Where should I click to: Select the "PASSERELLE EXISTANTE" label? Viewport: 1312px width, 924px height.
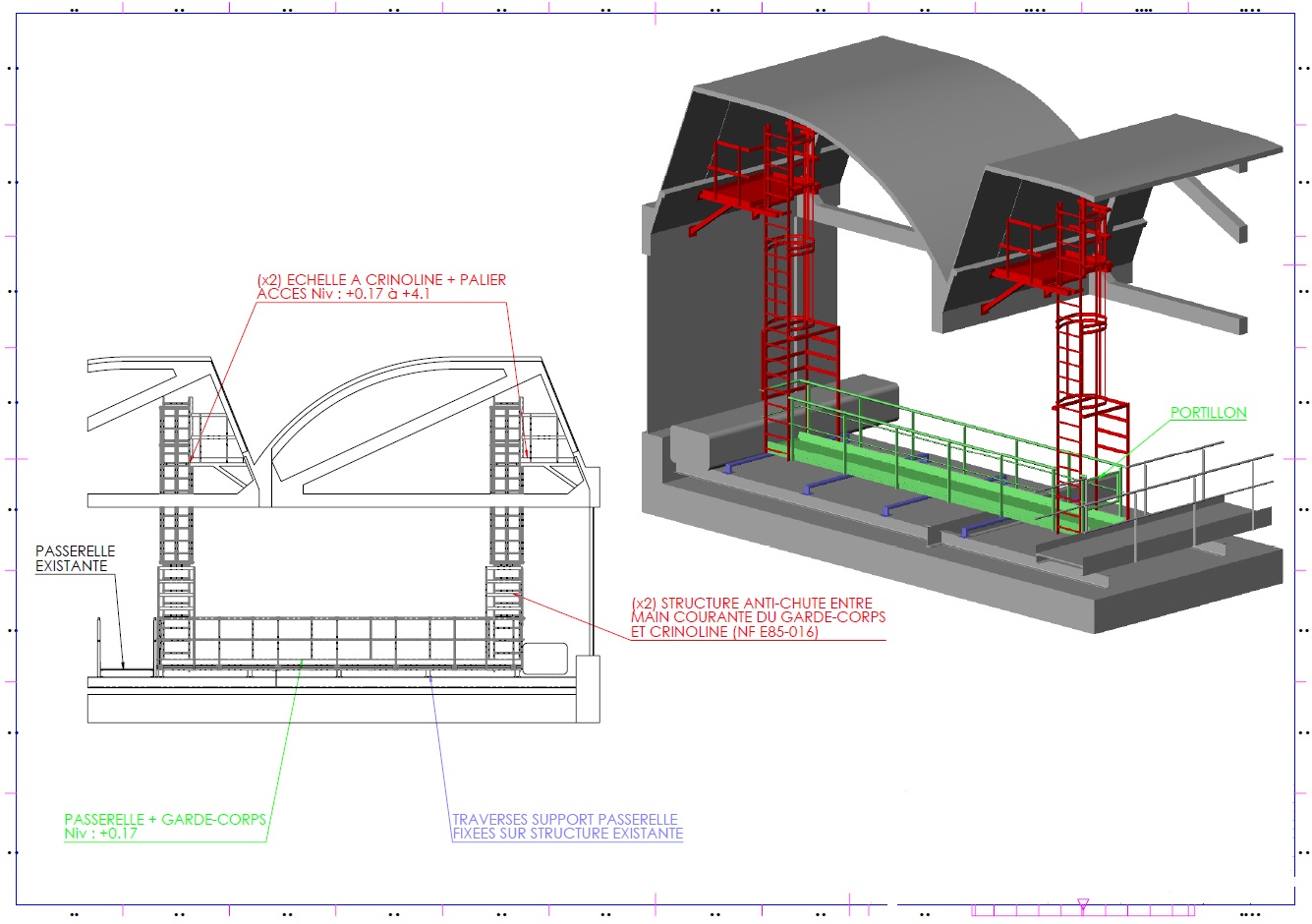tap(75, 558)
